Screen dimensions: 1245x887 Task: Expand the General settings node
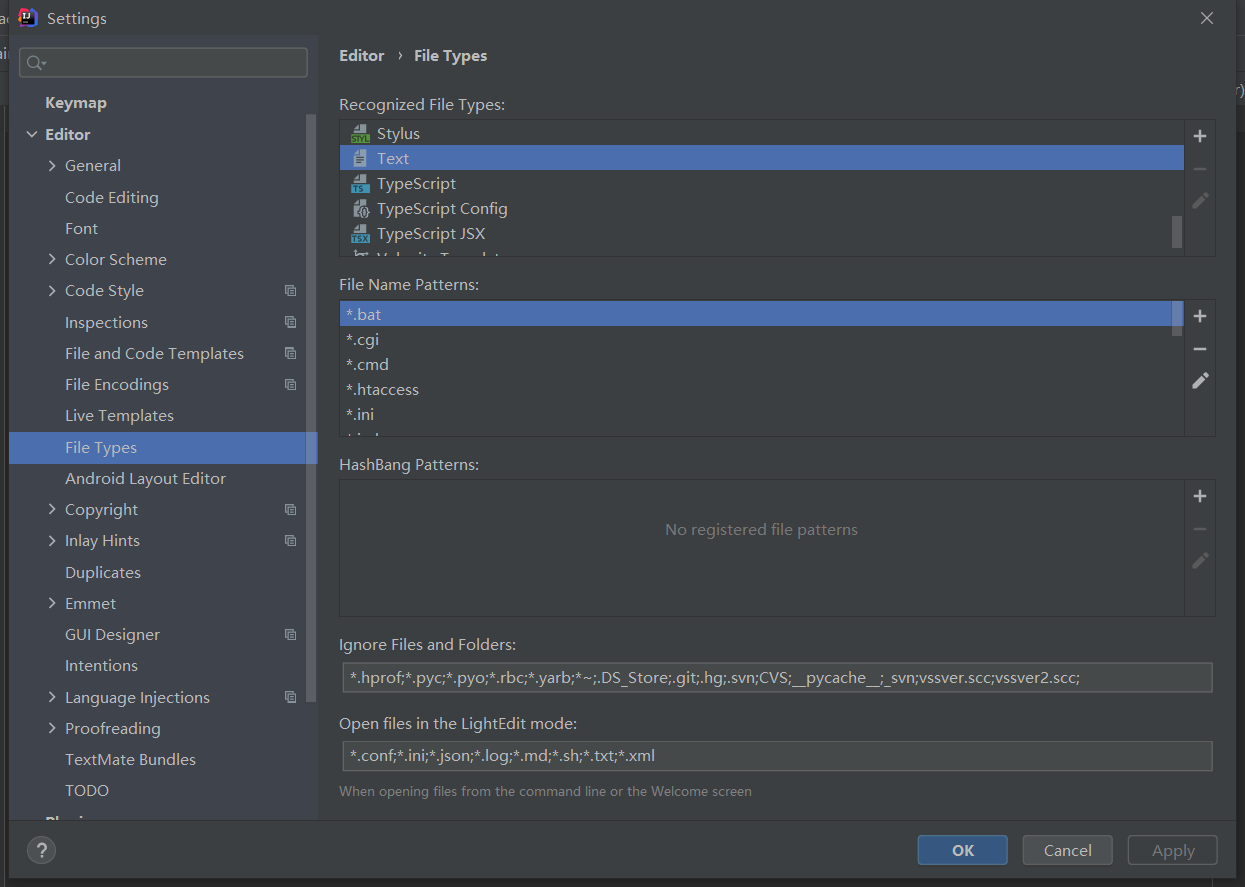(x=52, y=166)
